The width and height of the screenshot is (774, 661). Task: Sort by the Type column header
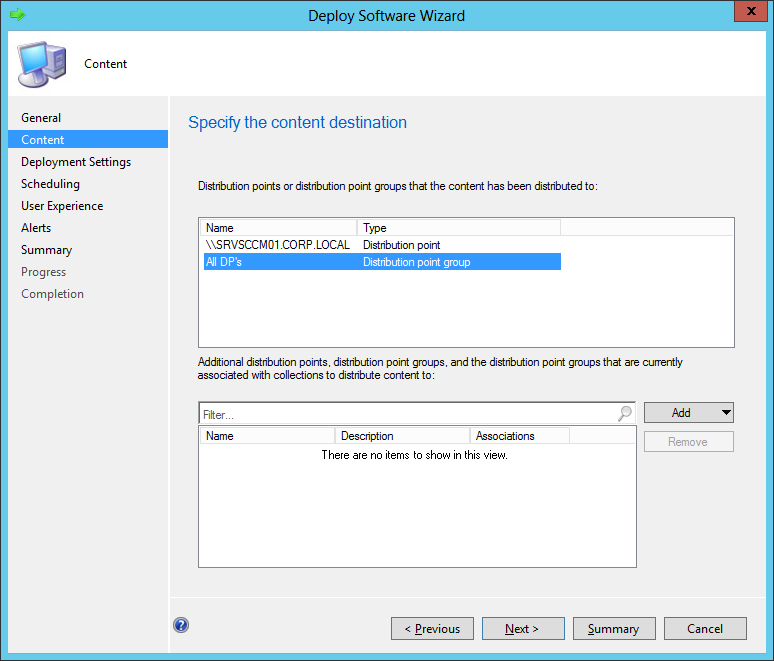(457, 228)
